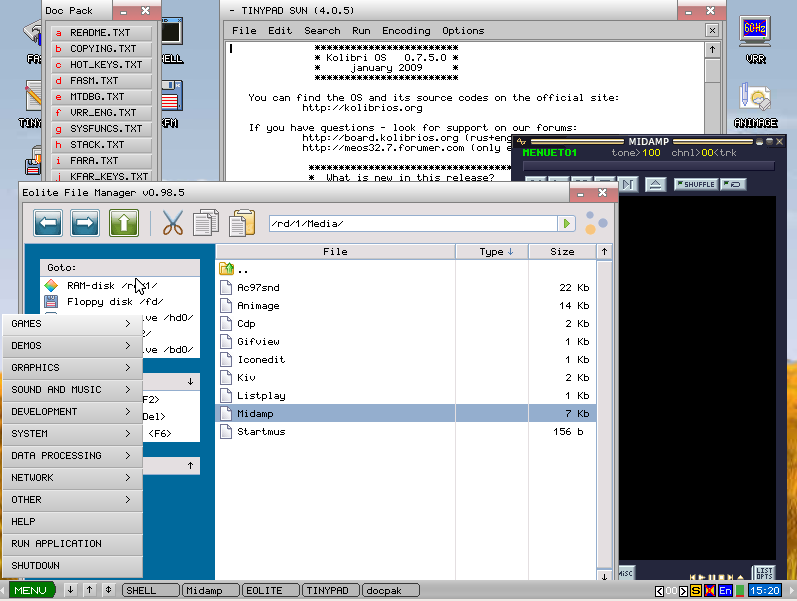Expand the GAMES submenu
Viewport: 797px width, 601px height.
point(72,324)
